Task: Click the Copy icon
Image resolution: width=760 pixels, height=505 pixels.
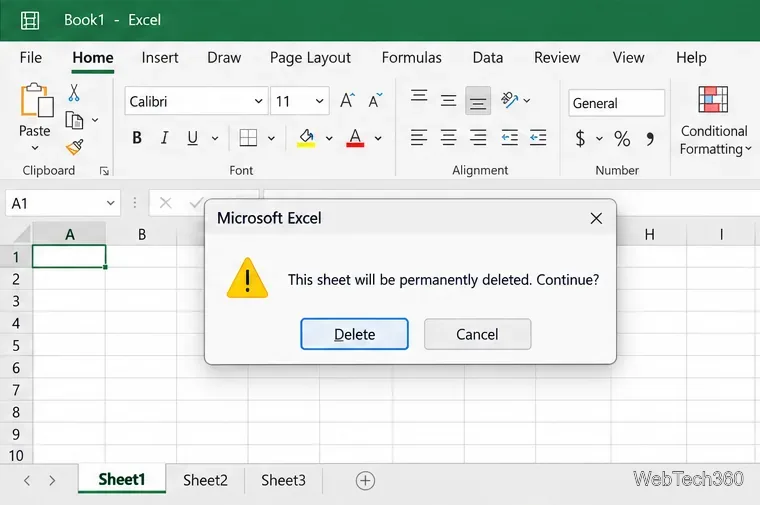Action: (x=74, y=120)
